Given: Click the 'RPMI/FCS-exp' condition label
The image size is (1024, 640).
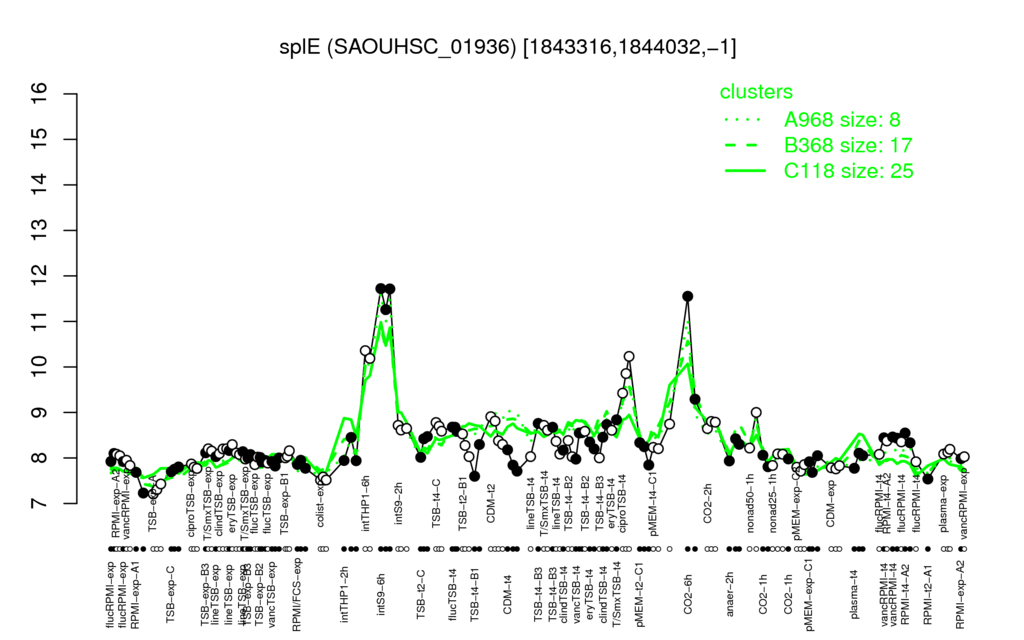Looking at the screenshot, I should tap(297, 594).
